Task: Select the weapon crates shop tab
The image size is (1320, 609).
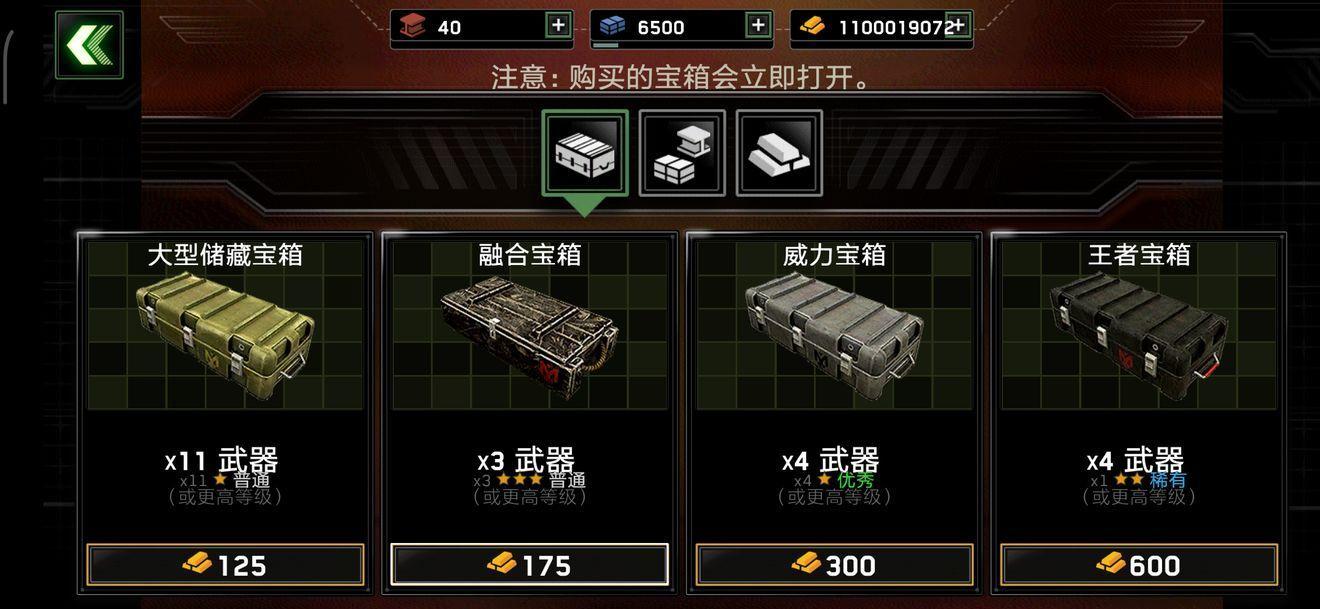Action: 586,153
